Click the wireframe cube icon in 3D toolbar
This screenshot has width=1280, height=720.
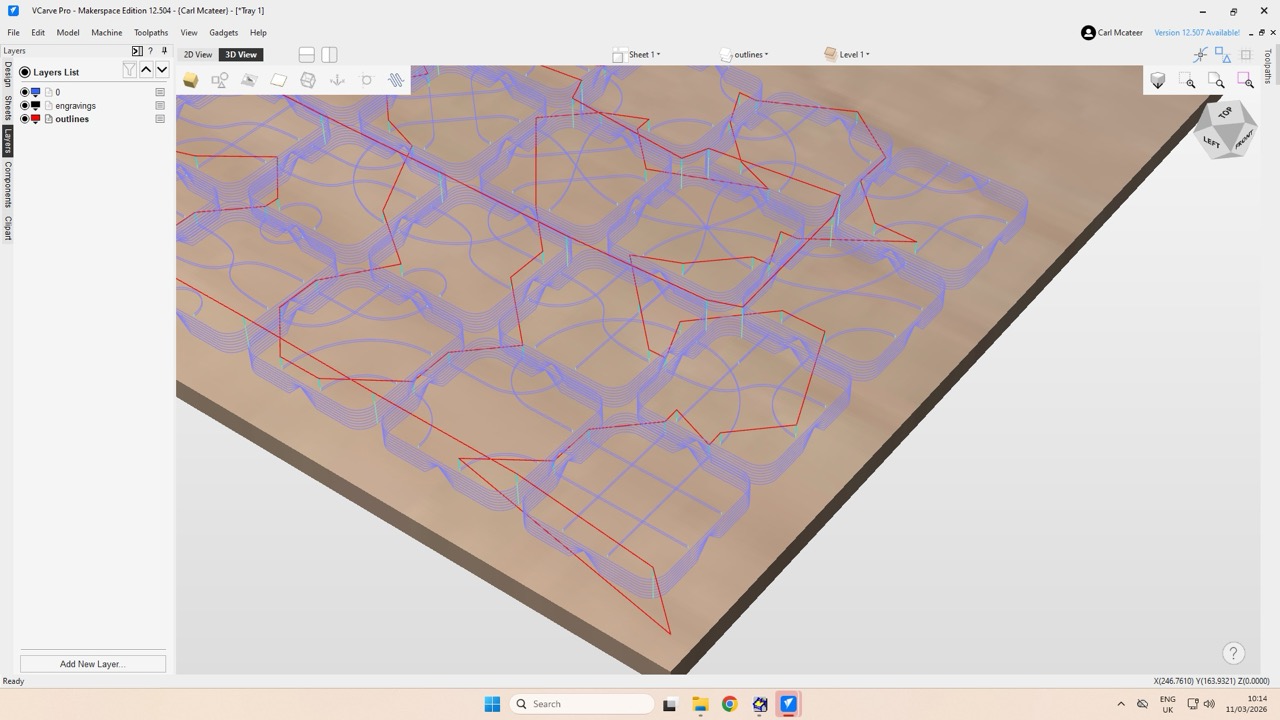pyautogui.click(x=308, y=80)
